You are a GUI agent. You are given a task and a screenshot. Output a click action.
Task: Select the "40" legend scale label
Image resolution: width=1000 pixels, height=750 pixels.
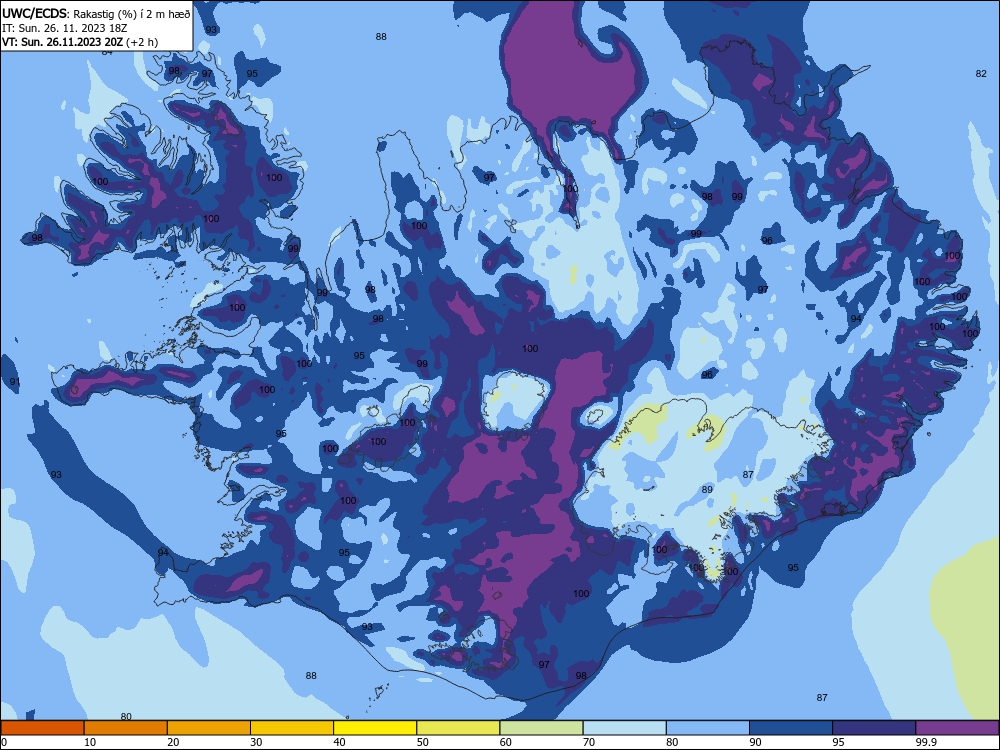(x=339, y=742)
